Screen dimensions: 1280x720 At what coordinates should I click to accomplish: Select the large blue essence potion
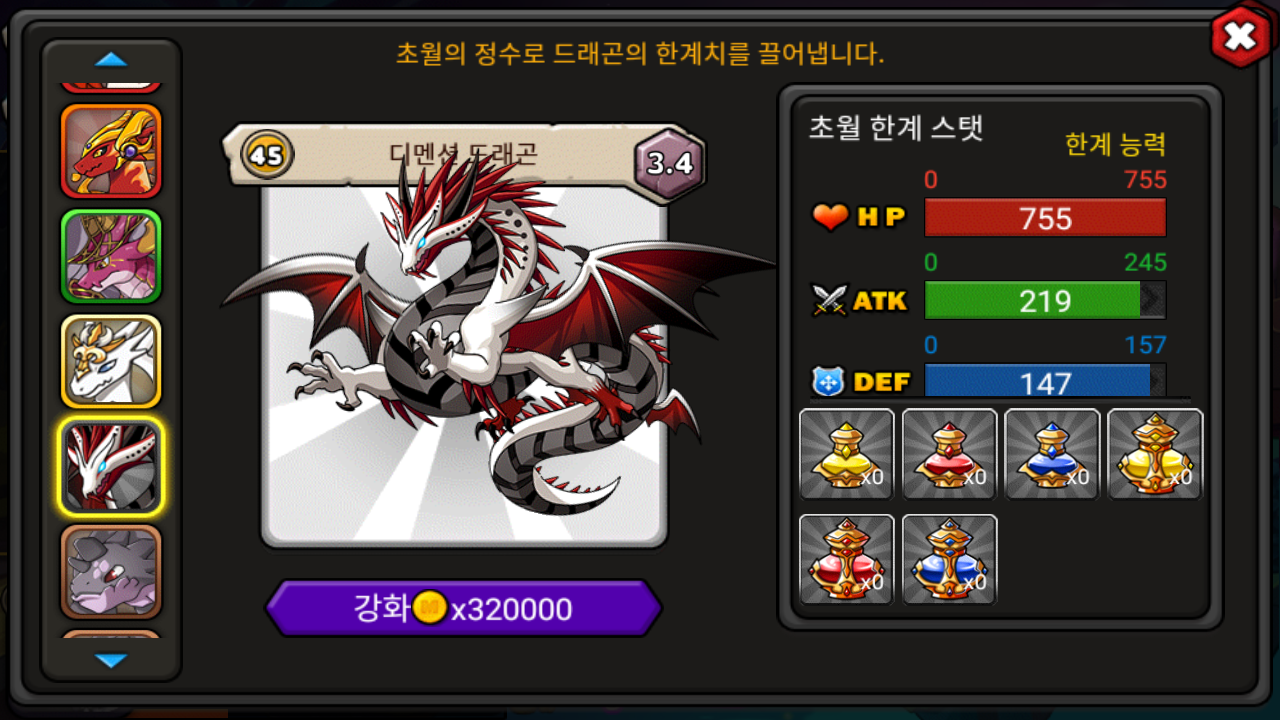[950, 560]
